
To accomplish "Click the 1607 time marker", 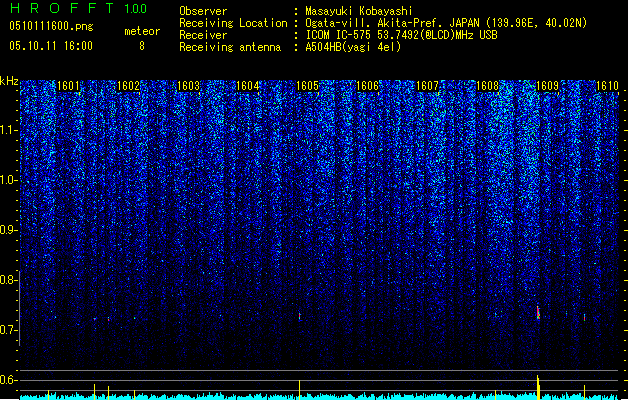I will 428,86.
